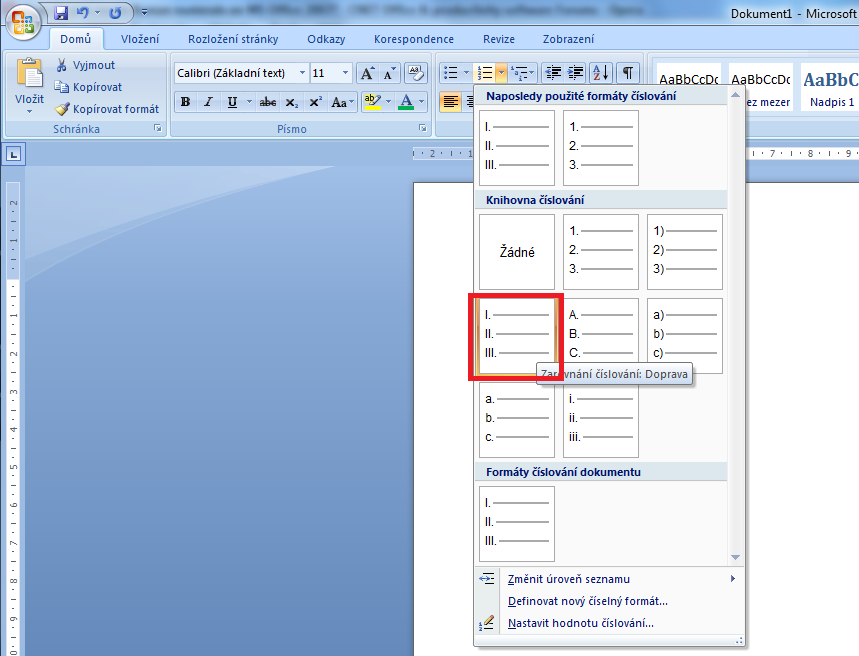859x656 pixels.
Task: Switch to the Vložení tab
Action: coord(140,39)
